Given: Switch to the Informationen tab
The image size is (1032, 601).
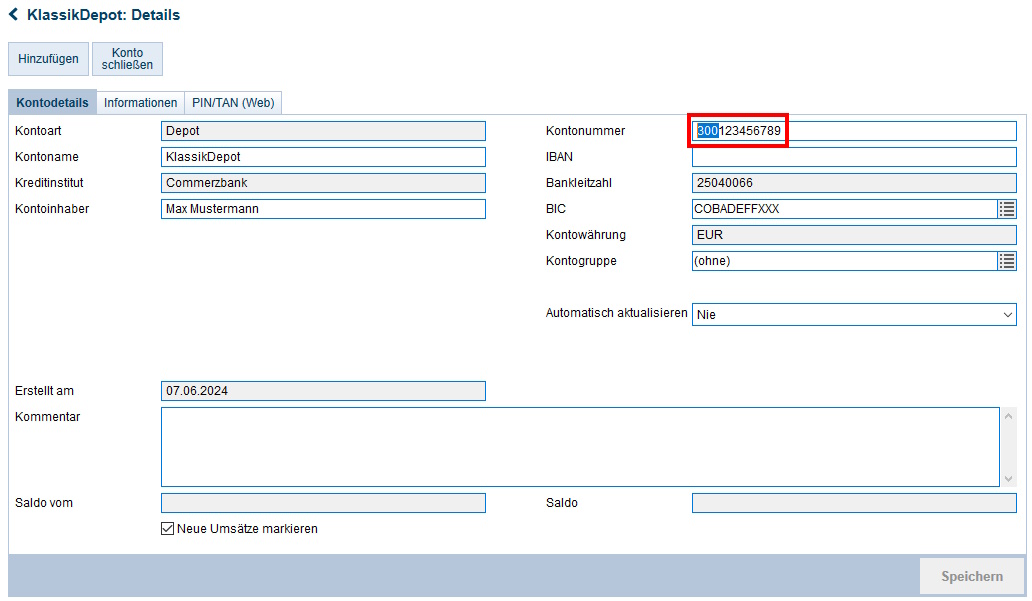Looking at the screenshot, I should point(140,102).
